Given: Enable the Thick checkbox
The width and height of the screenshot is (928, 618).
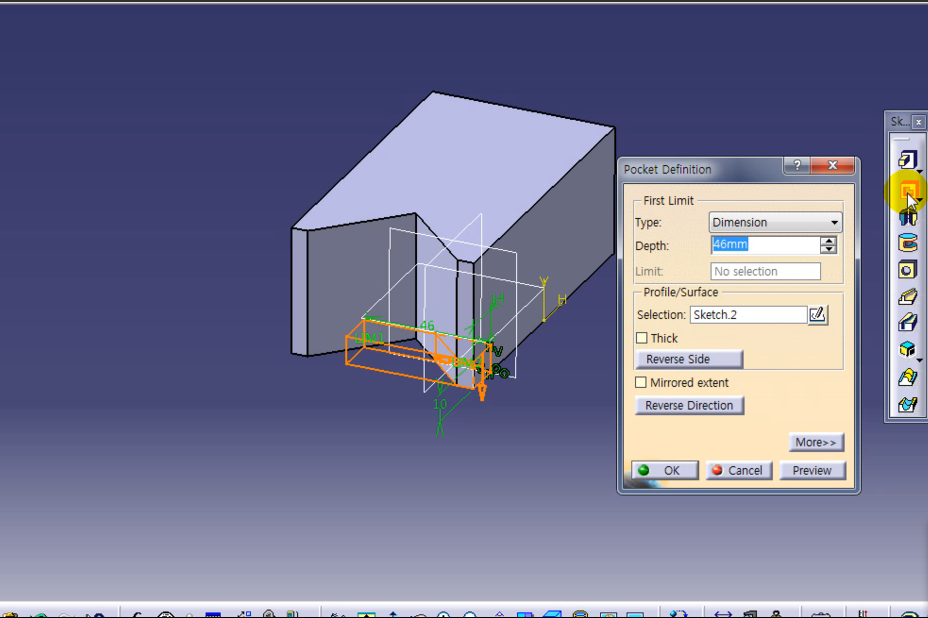Looking at the screenshot, I should click(642, 338).
